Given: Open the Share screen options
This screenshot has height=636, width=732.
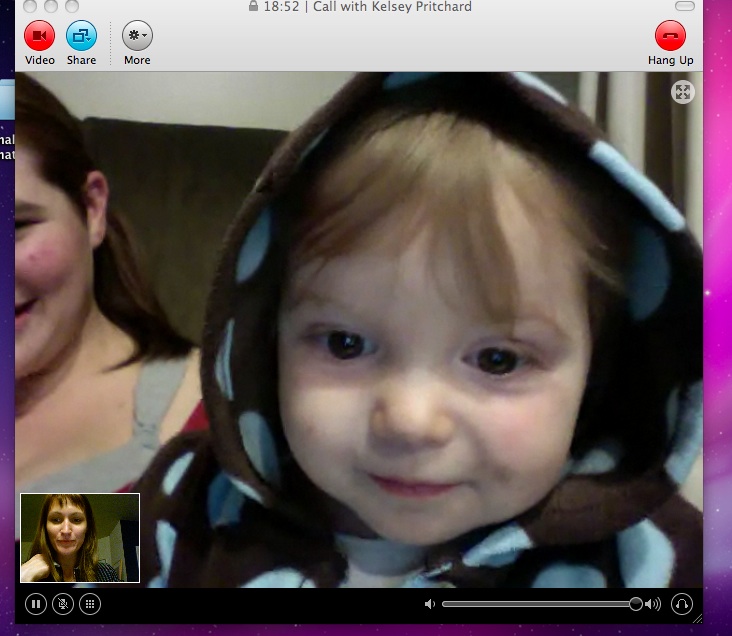Looking at the screenshot, I should (81, 35).
